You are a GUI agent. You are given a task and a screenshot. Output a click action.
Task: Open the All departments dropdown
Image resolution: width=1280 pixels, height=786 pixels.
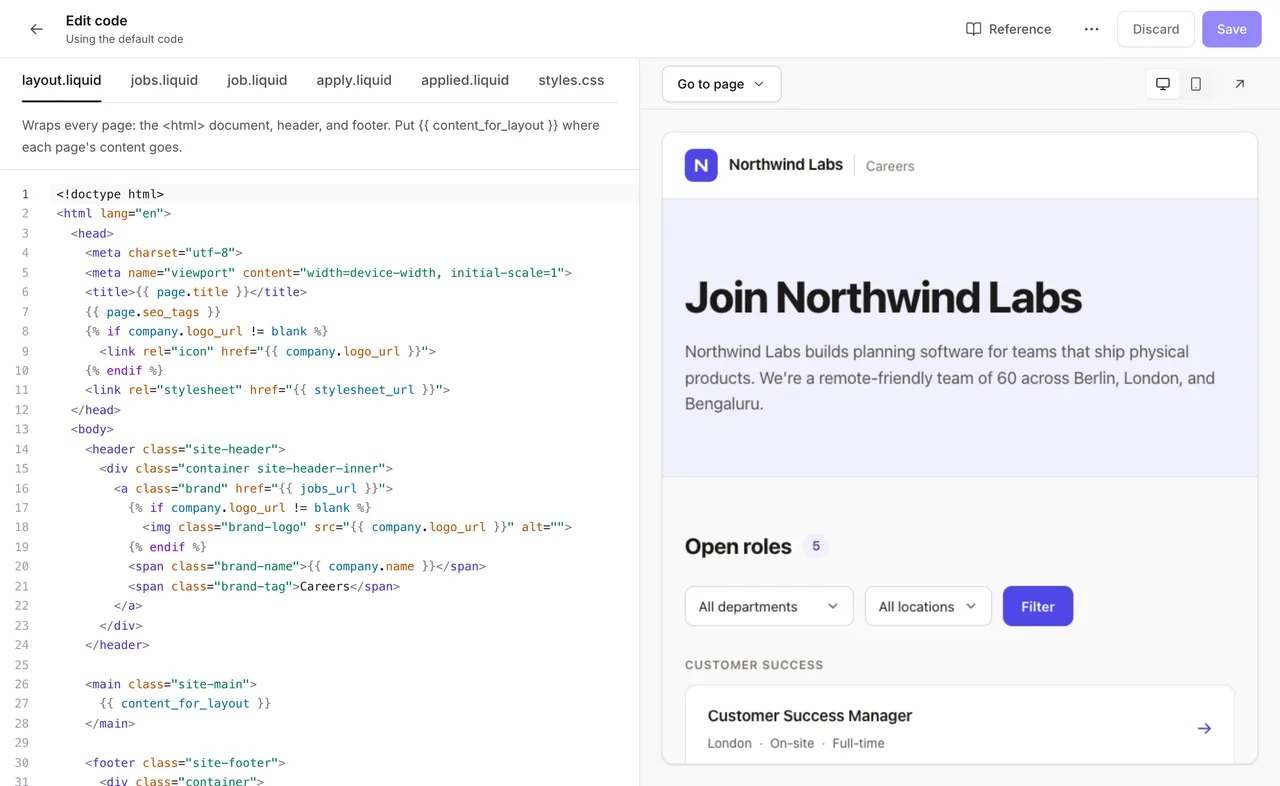pos(769,606)
